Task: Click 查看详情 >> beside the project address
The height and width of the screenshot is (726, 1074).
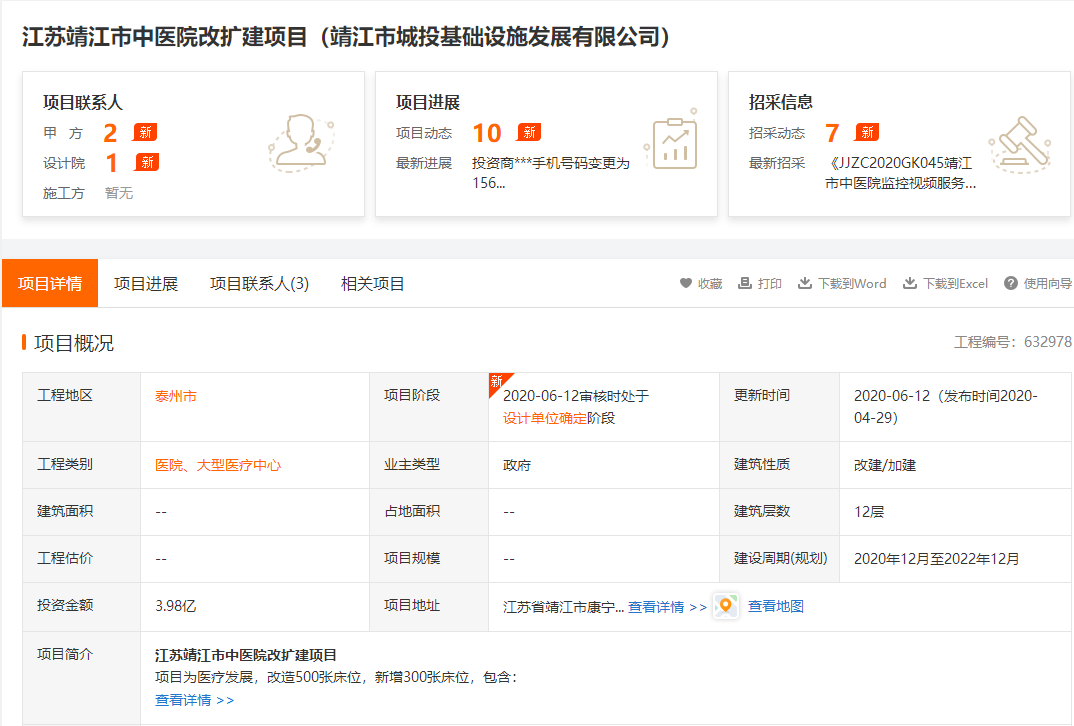Action: click(667, 607)
